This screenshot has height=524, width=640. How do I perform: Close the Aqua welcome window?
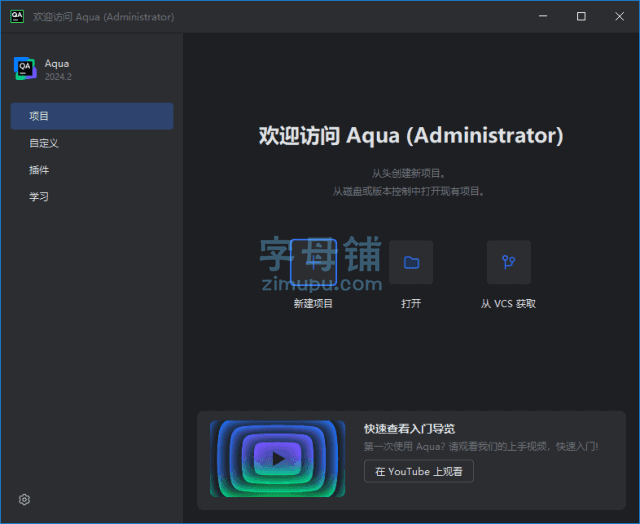[620, 16]
